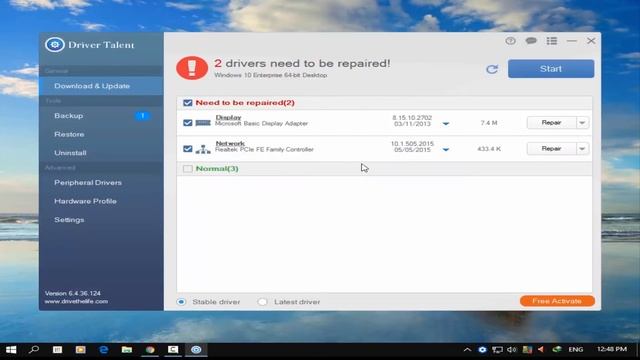Screen dimensions: 640x360
Task: Launch Microsoft Edge from the taskbar
Action: (x=104, y=350)
